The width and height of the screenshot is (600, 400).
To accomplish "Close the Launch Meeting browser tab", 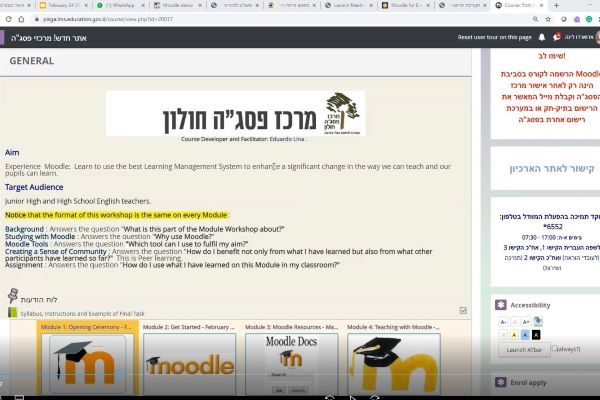I will click(371, 5).
